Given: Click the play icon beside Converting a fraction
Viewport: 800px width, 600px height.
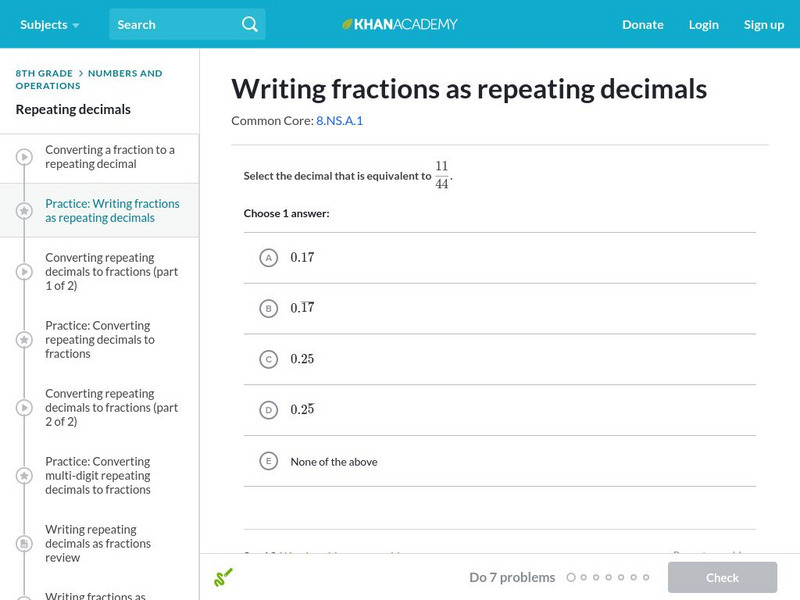Looking at the screenshot, I should [24, 157].
